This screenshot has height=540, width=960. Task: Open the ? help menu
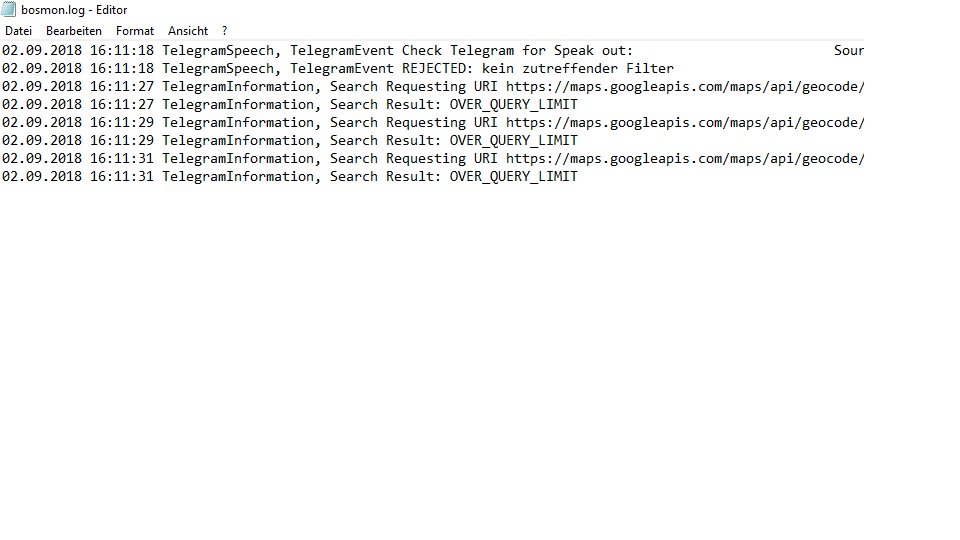[225, 31]
